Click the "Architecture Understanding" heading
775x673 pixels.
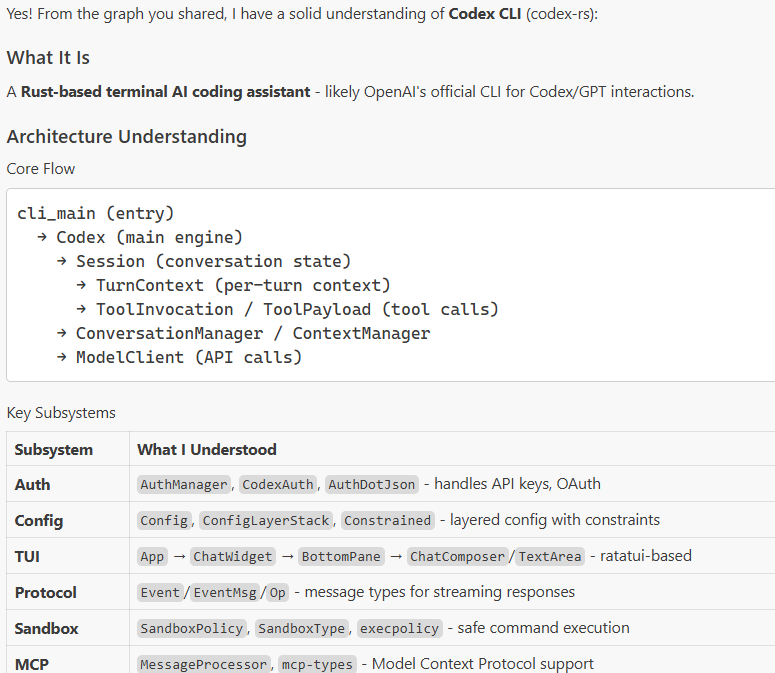pyautogui.click(x=127, y=137)
